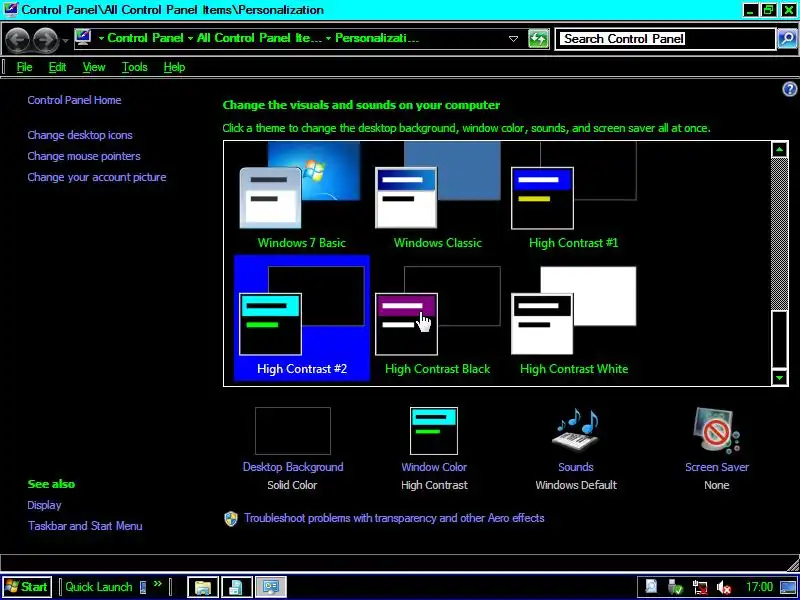Screen dimensions: 800x600
Task: Pick the High Contrast White theme
Action: [x=573, y=317]
